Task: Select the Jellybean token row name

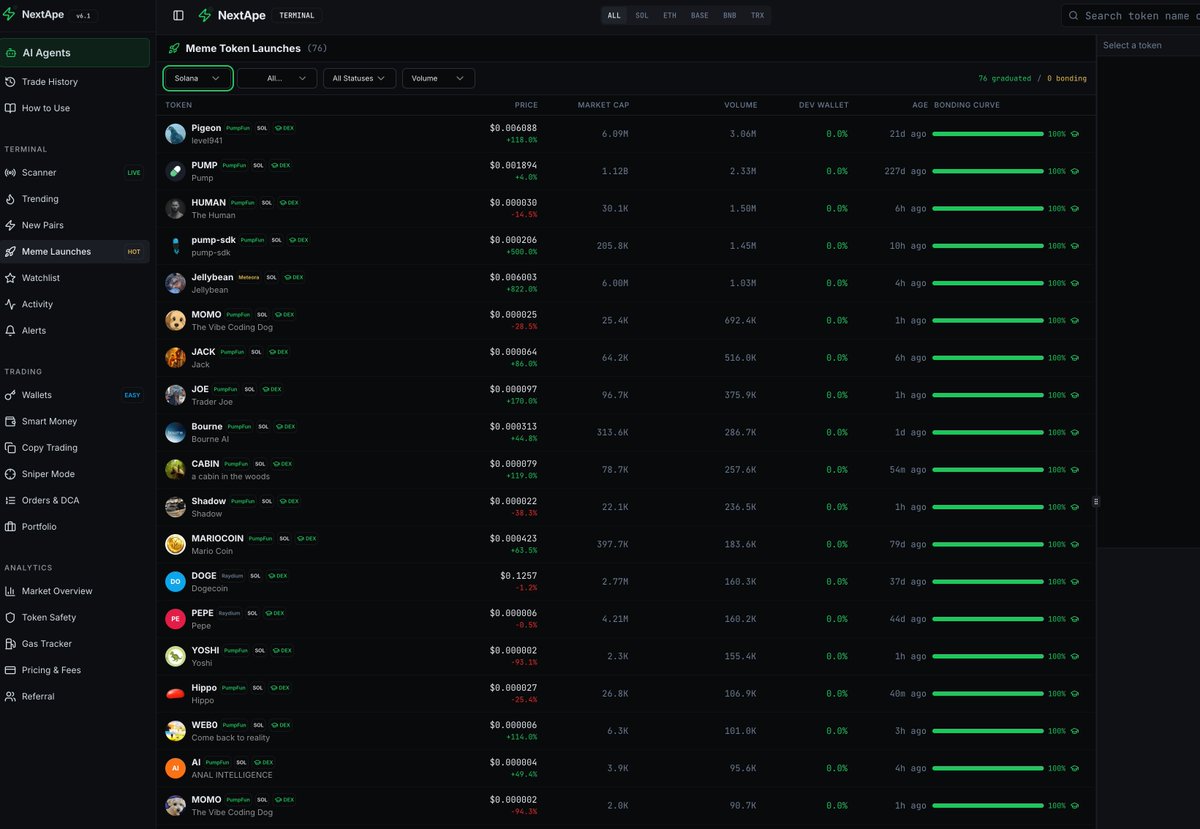Action: click(212, 277)
